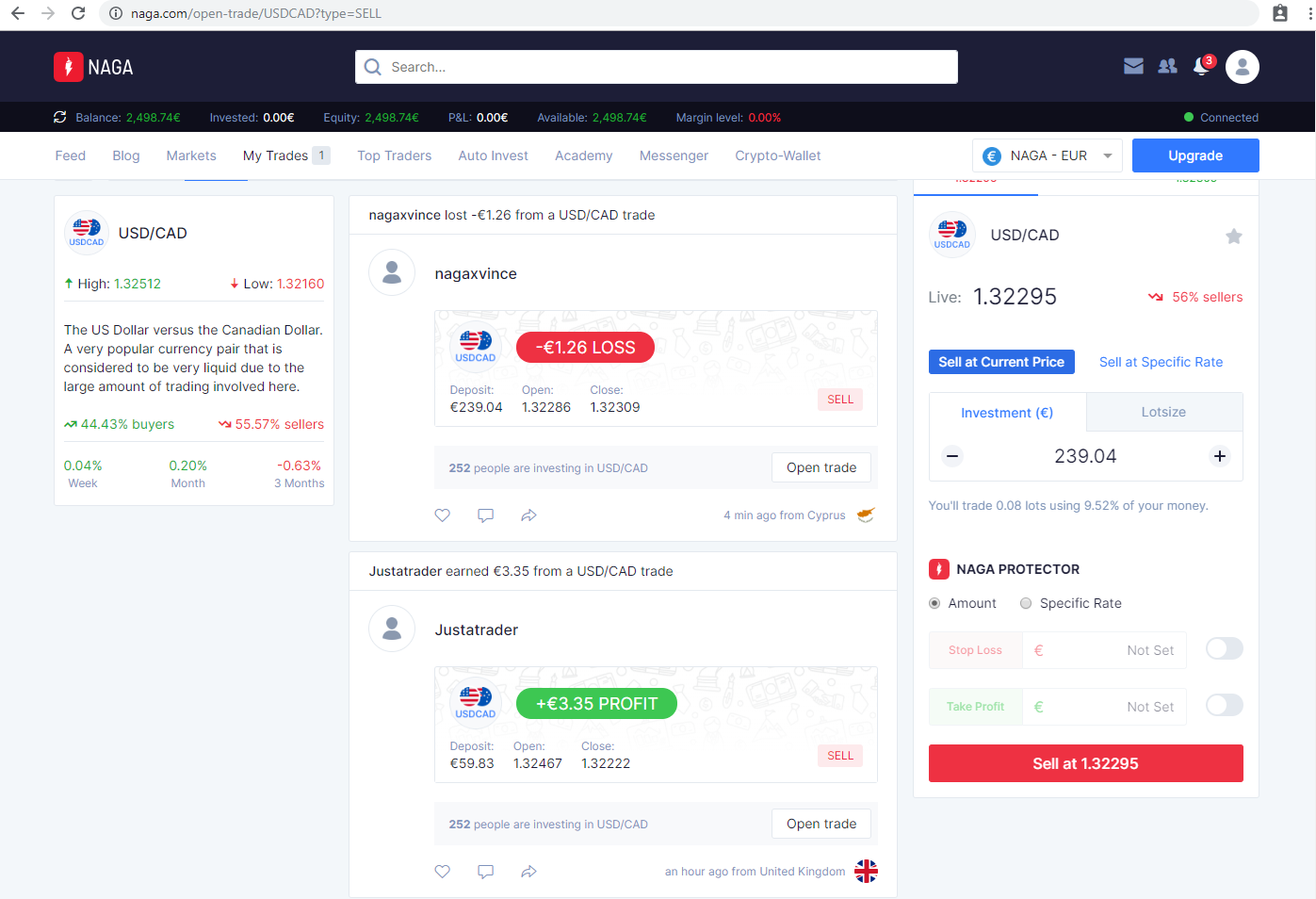Image resolution: width=1316 pixels, height=899 pixels.
Task: Click the 55.57% sellers text in left panel
Action: [x=271, y=424]
